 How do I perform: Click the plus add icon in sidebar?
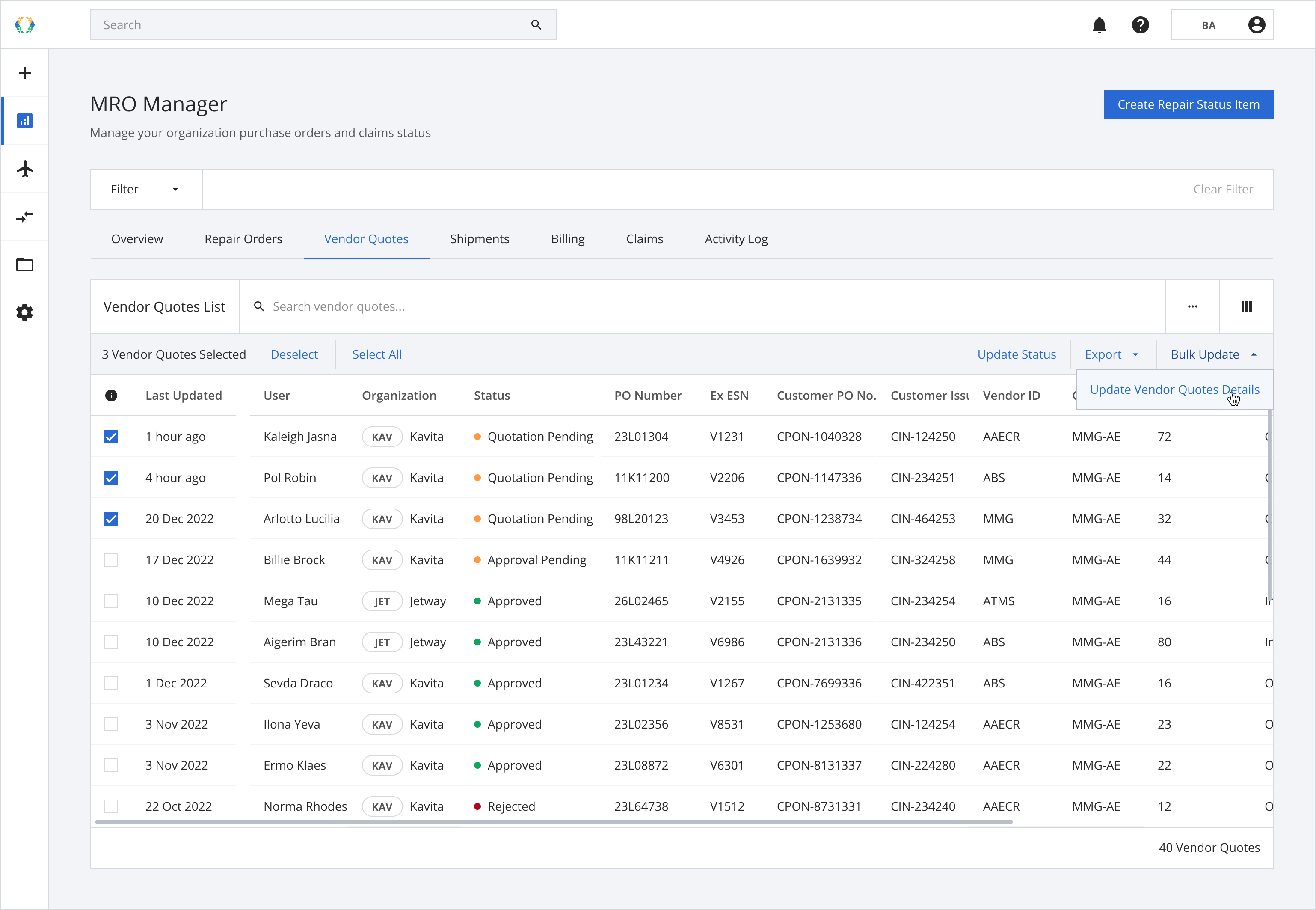[24, 72]
